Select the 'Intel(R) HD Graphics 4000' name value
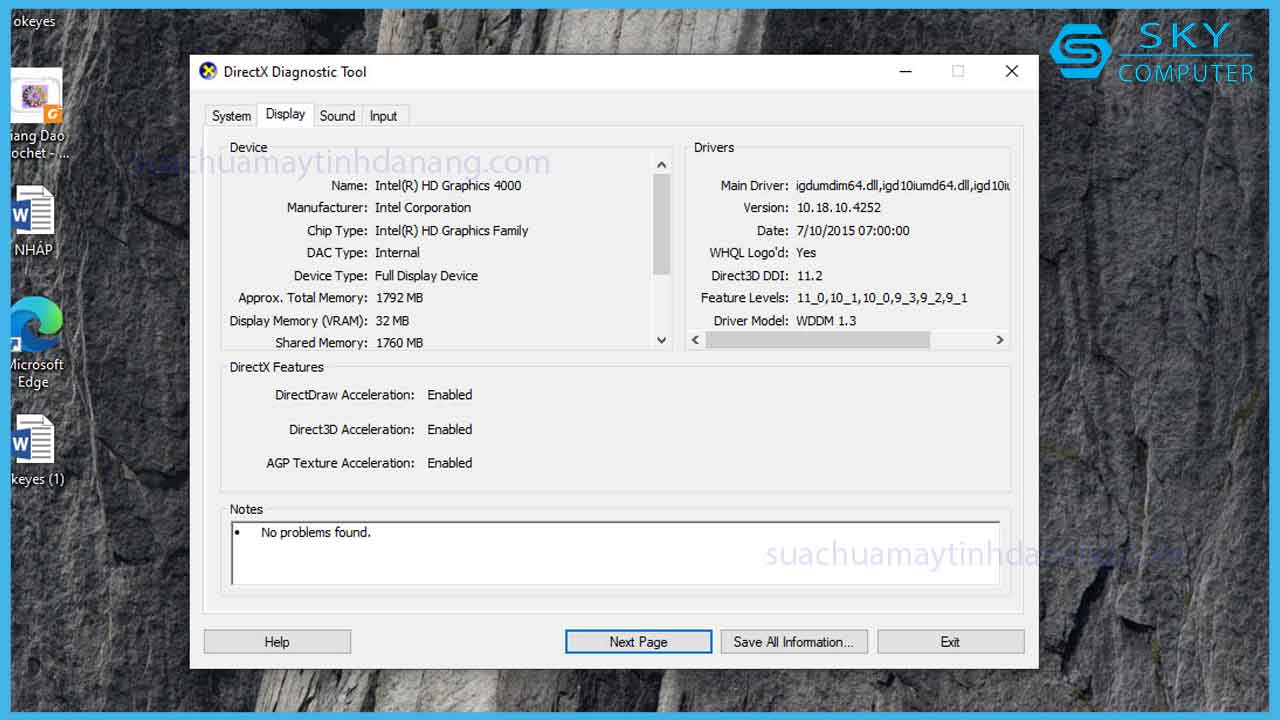The image size is (1280, 720). coord(448,185)
